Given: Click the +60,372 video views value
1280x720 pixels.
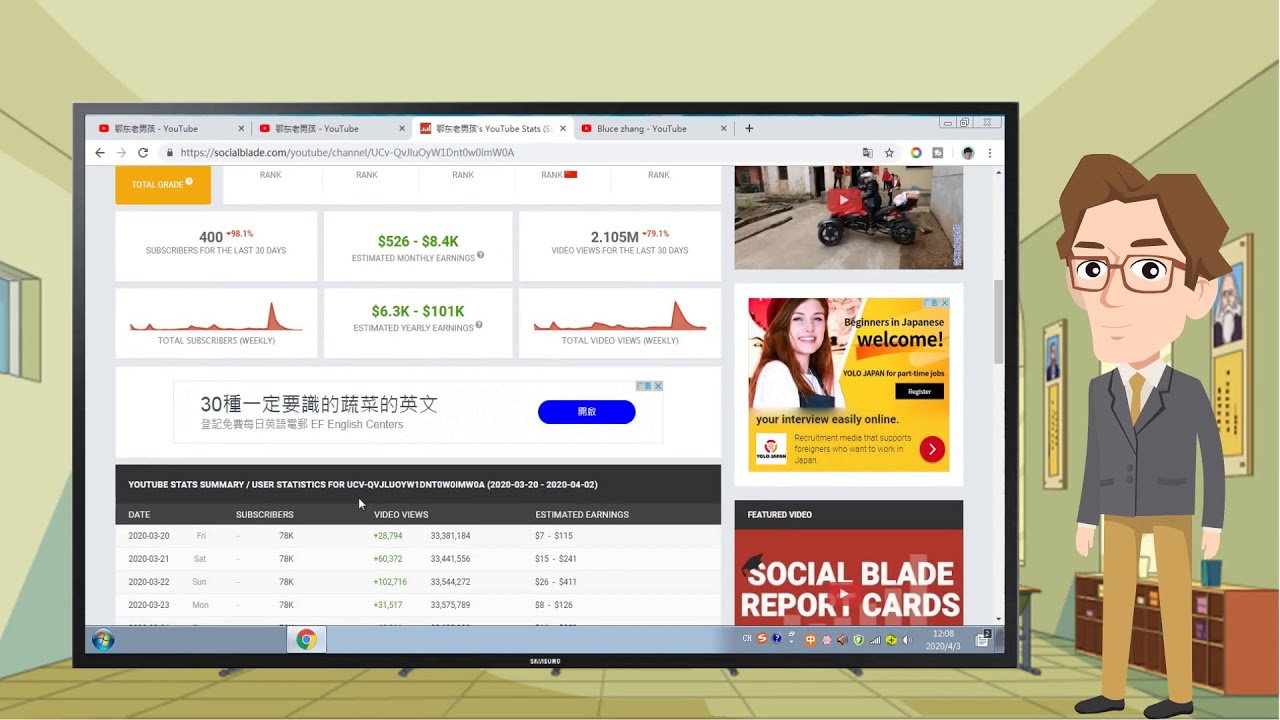Looking at the screenshot, I should (x=388, y=559).
